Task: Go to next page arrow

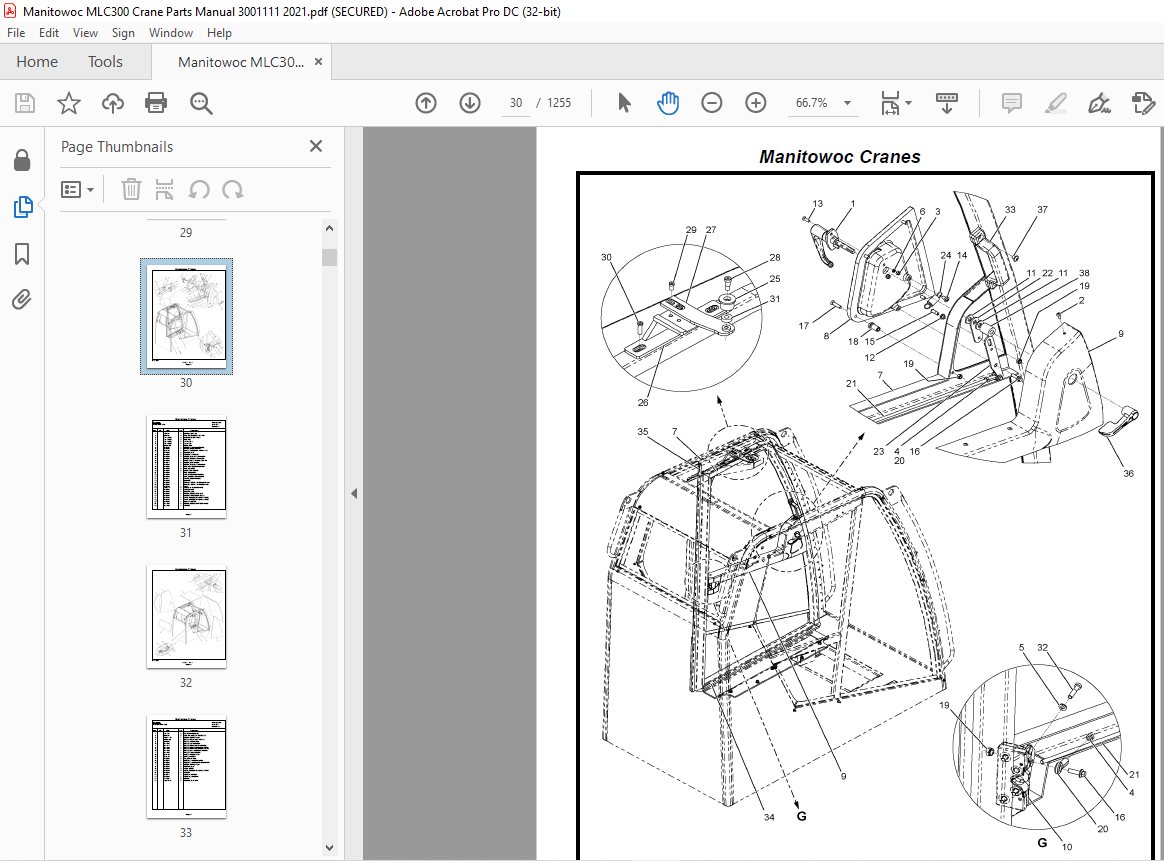Action: point(470,103)
